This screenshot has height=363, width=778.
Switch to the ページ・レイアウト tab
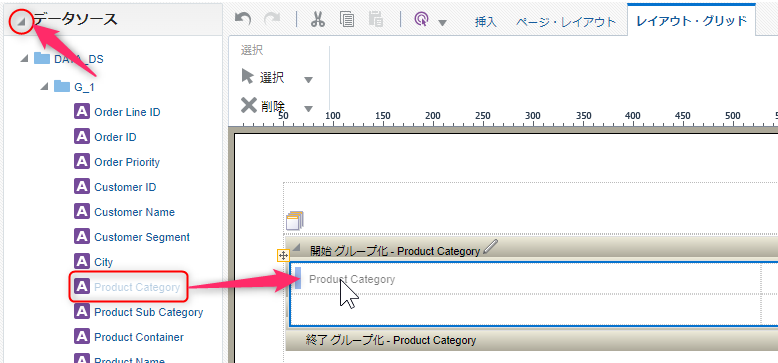click(x=566, y=22)
